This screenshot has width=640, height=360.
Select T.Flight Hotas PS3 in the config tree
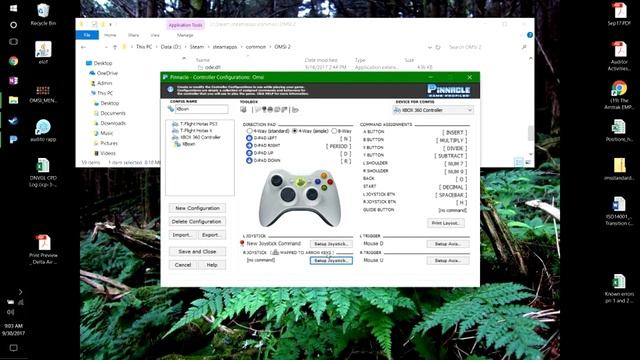[x=198, y=124]
